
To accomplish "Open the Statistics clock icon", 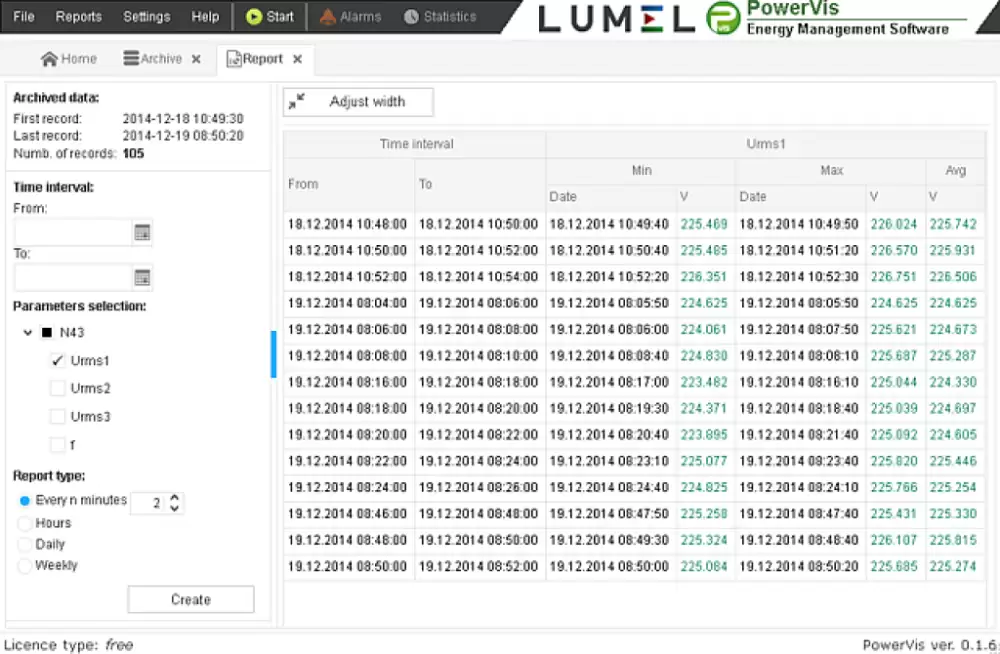I will (411, 16).
